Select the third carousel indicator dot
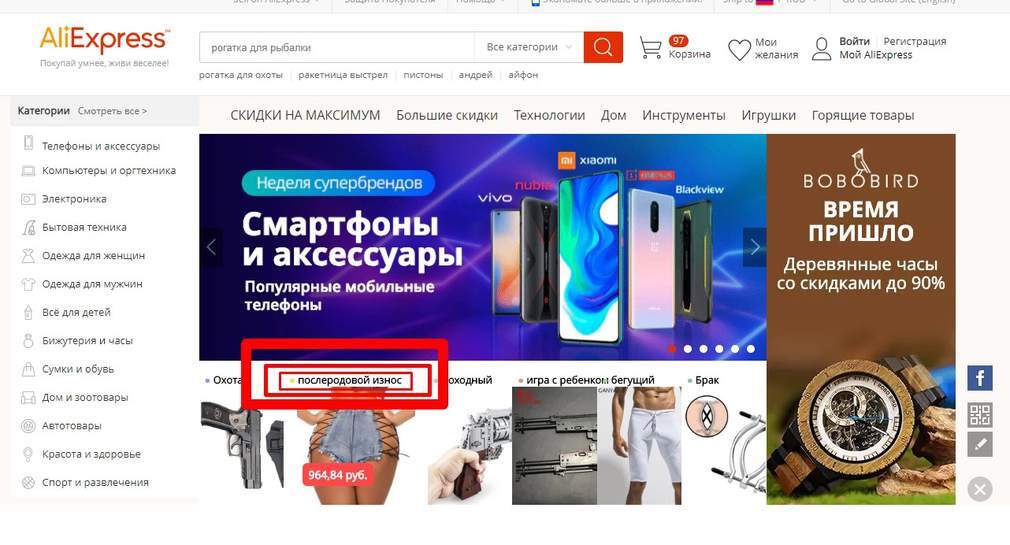Viewport: 1010px width, 545px height. (x=703, y=349)
